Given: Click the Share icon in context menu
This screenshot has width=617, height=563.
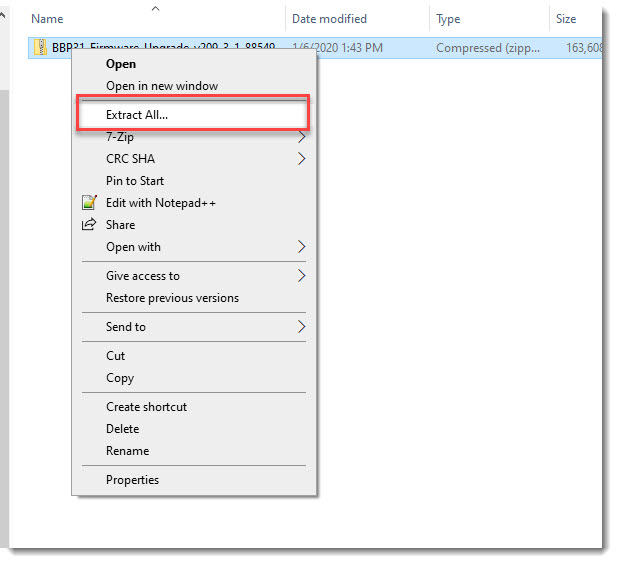Looking at the screenshot, I should tap(87, 225).
